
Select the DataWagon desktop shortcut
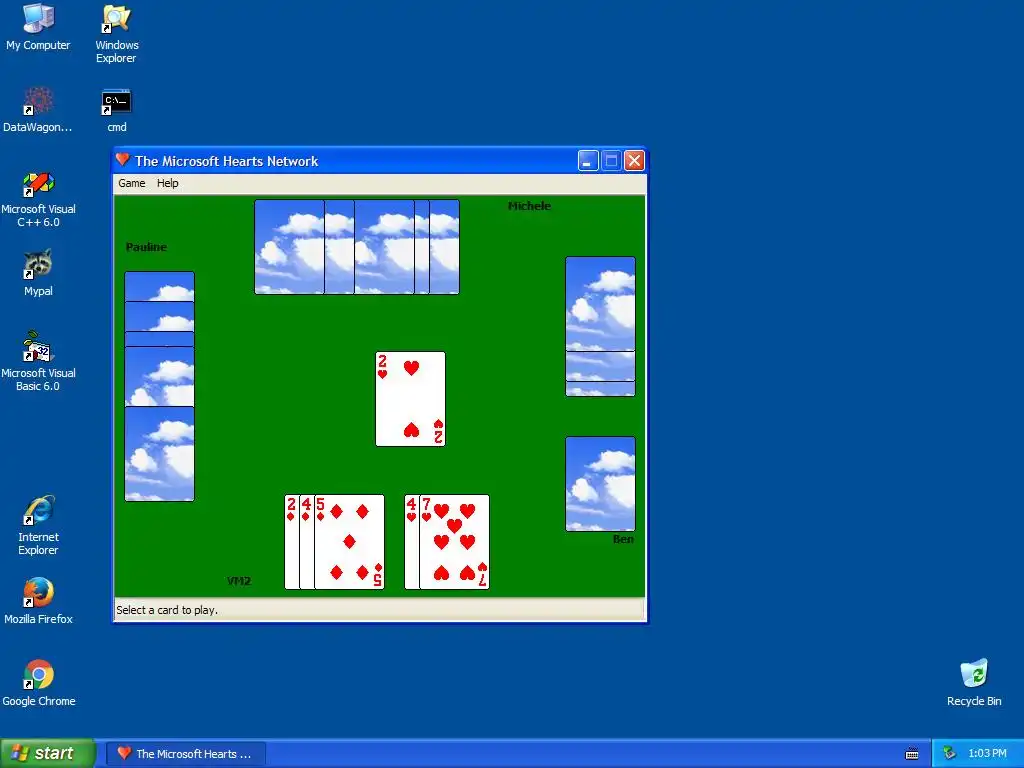pos(37,109)
